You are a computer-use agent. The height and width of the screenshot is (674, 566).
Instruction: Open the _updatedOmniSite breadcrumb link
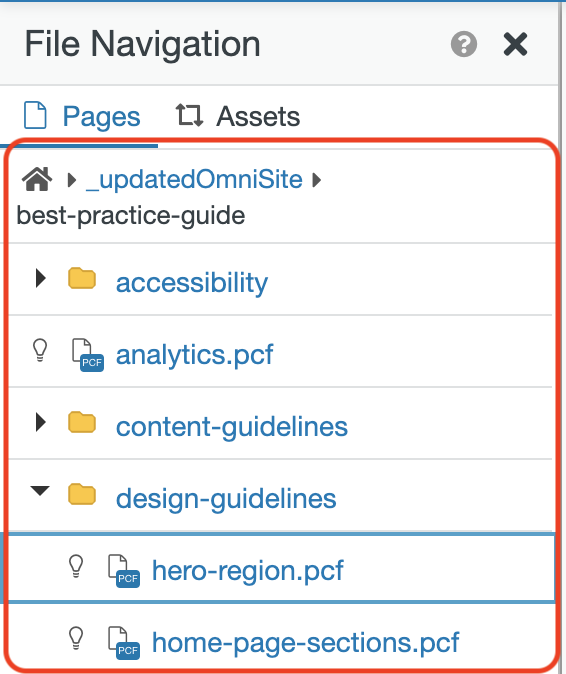pos(194,179)
